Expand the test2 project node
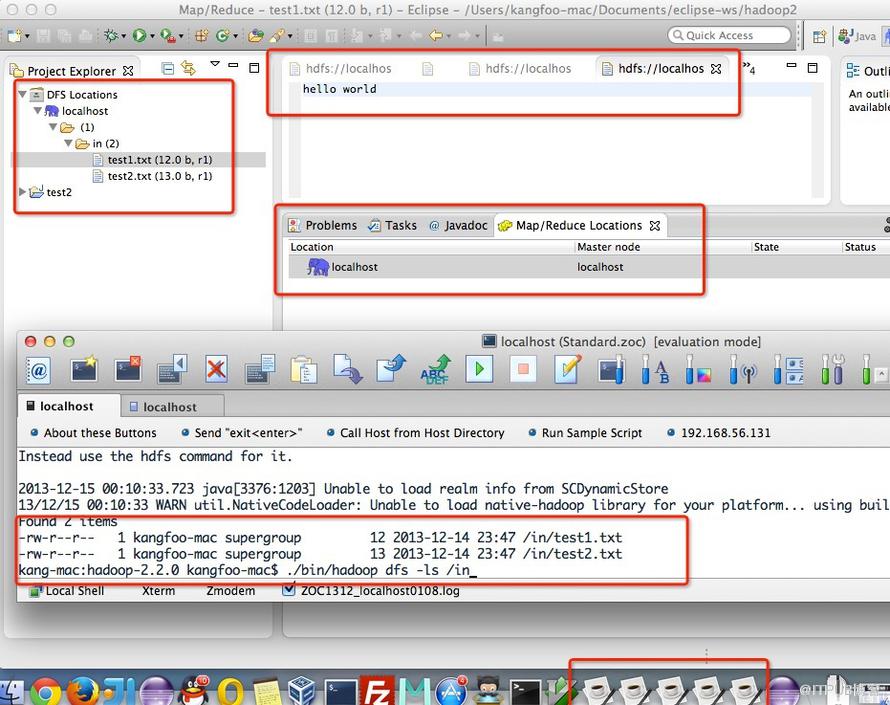Screen dimensions: 890x705 [x=22, y=192]
